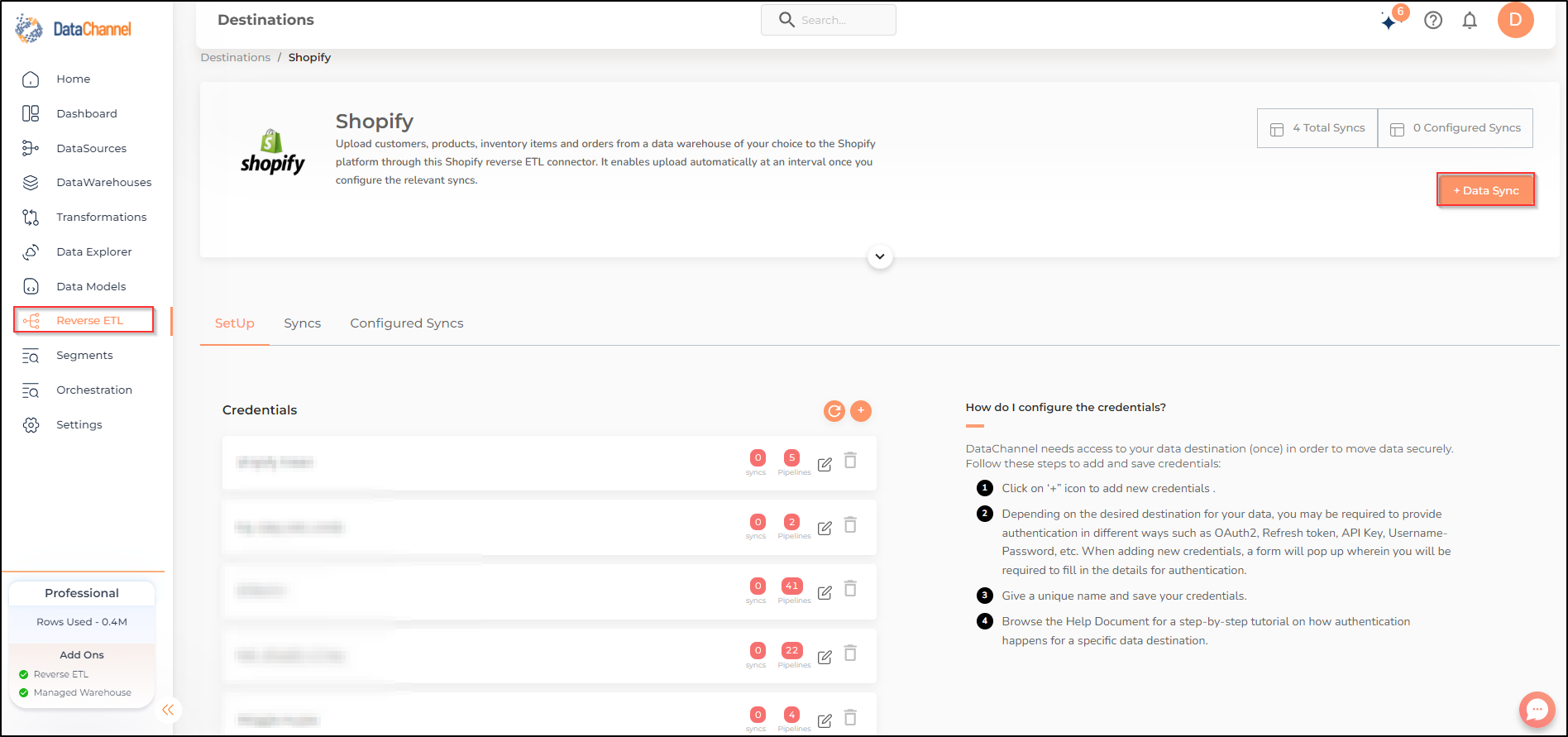Click the Credentials section heading
The image size is (1568, 737).
click(260, 410)
